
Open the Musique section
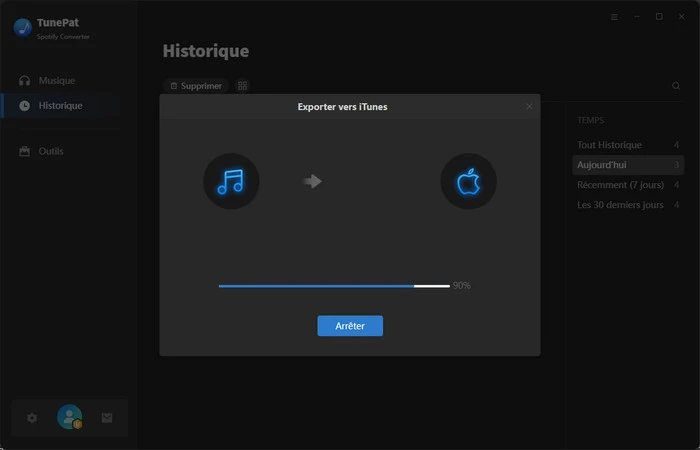[x=56, y=80]
